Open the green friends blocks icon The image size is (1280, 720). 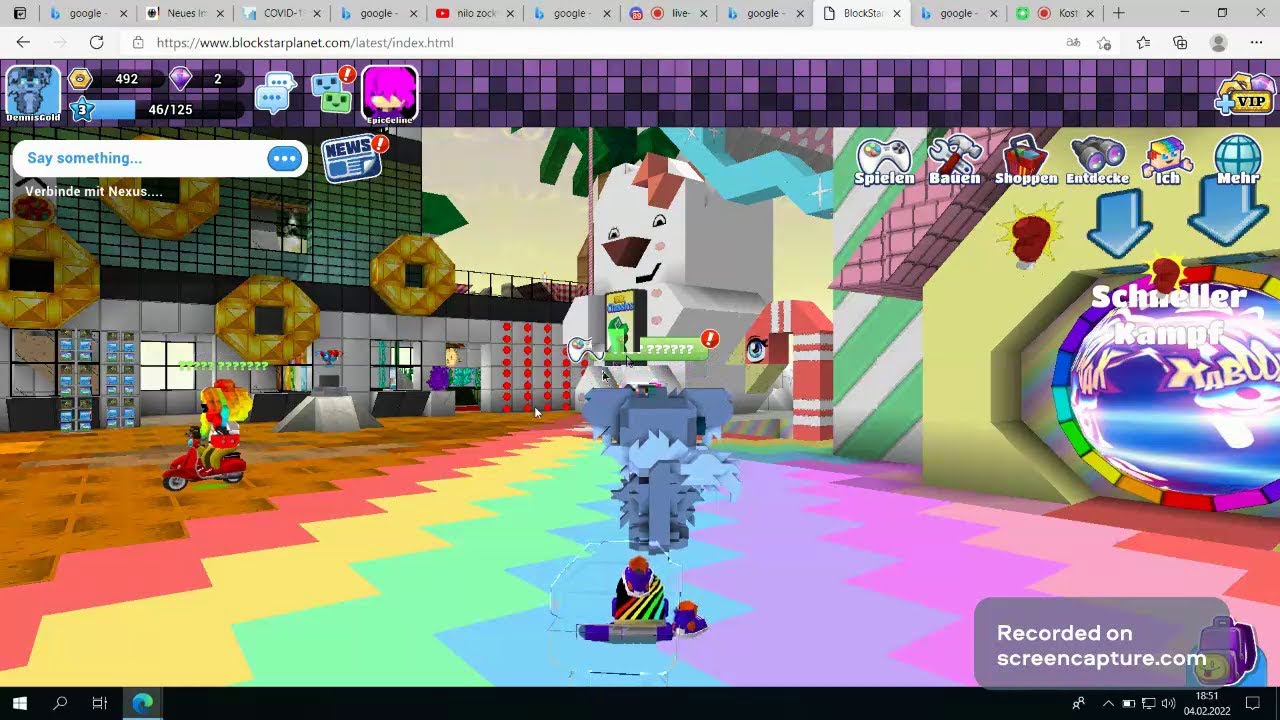333,89
